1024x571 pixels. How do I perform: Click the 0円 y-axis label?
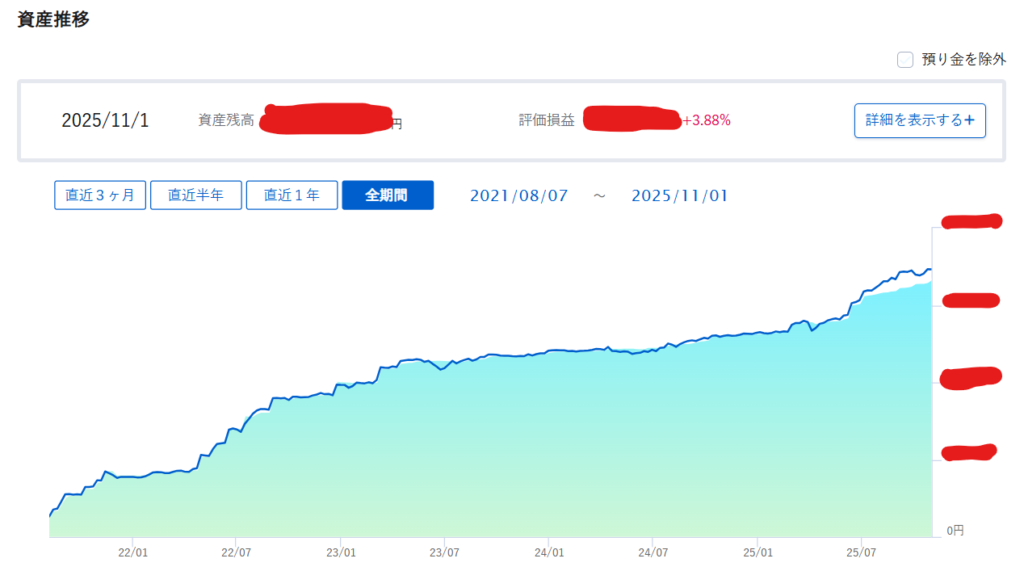click(954, 530)
